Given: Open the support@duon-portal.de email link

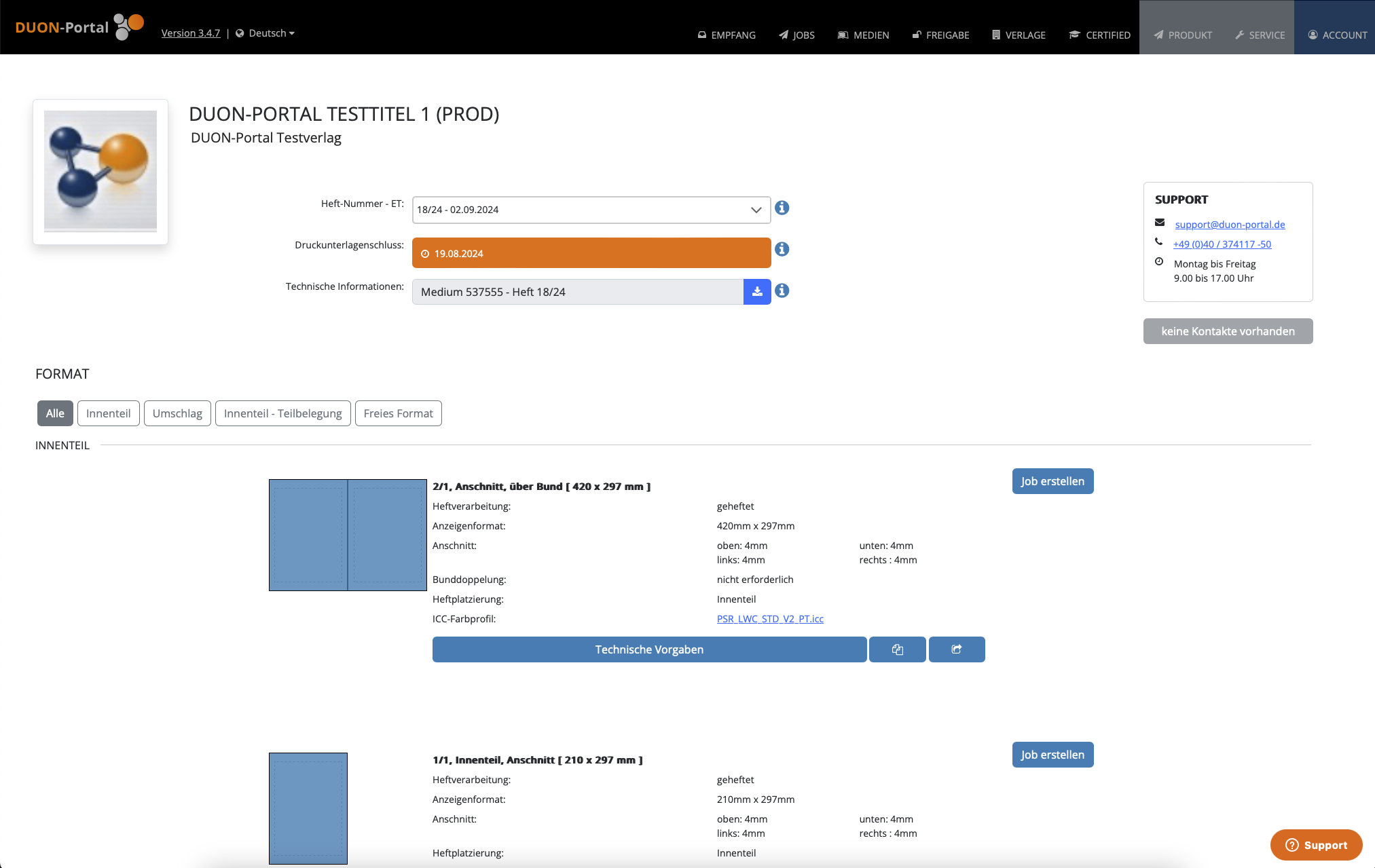Looking at the screenshot, I should point(1230,225).
